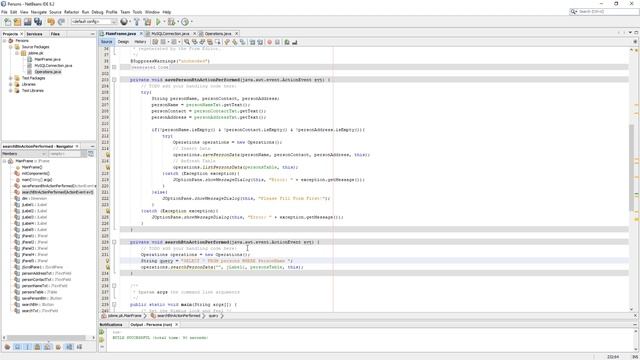
Task: Click the New File toolbar icon
Action: tap(8, 22)
